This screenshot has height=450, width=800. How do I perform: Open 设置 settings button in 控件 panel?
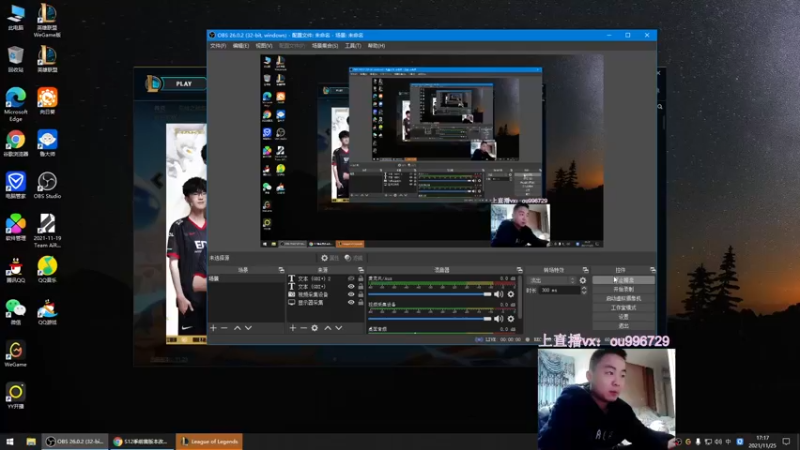623,317
